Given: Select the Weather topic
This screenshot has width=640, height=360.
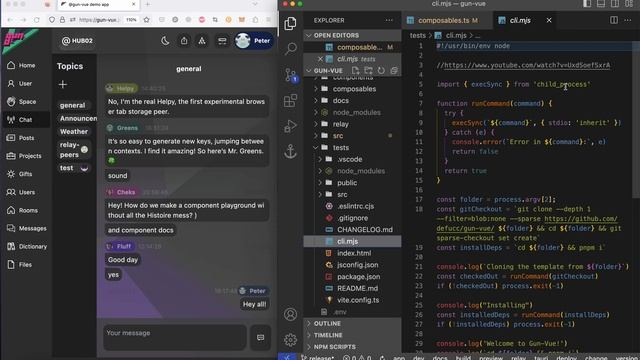Looking at the screenshot, I should point(74,131).
